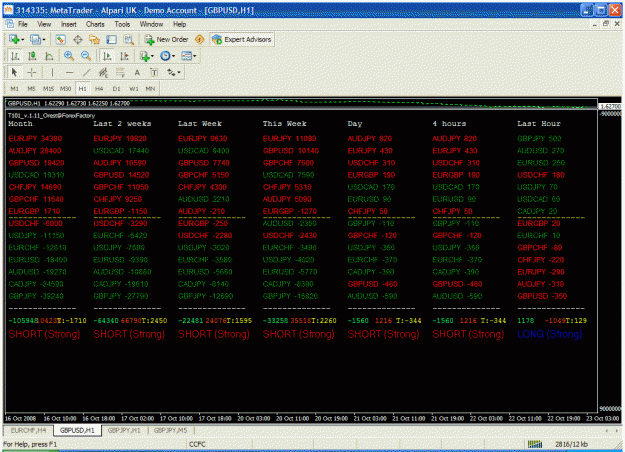Toggle chart Auto Scroll

click(107, 56)
